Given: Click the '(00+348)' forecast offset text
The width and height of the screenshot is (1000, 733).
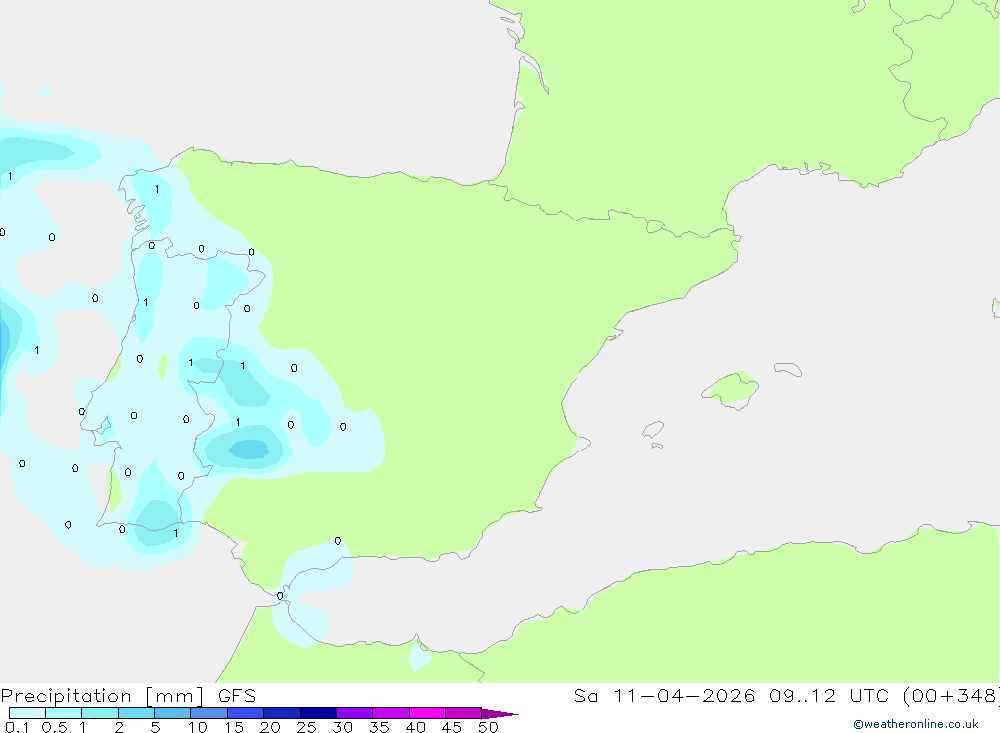Looking at the screenshot, I should click(x=950, y=695).
